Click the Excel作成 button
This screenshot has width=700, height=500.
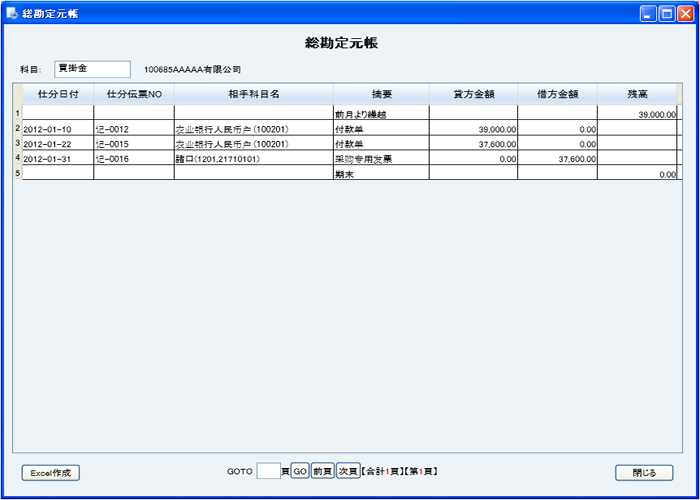click(x=50, y=473)
